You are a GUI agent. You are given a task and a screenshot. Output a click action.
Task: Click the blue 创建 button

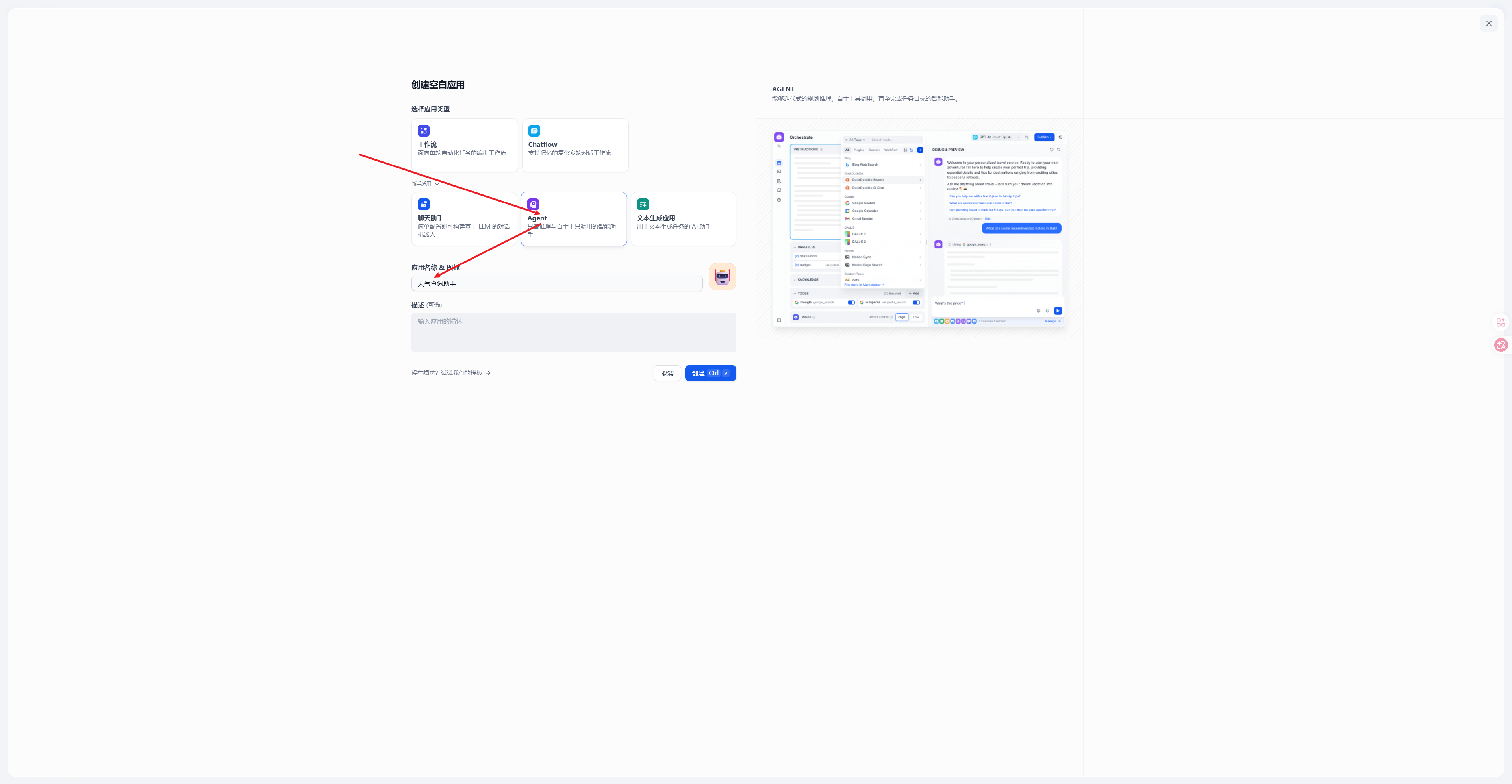[710, 373]
